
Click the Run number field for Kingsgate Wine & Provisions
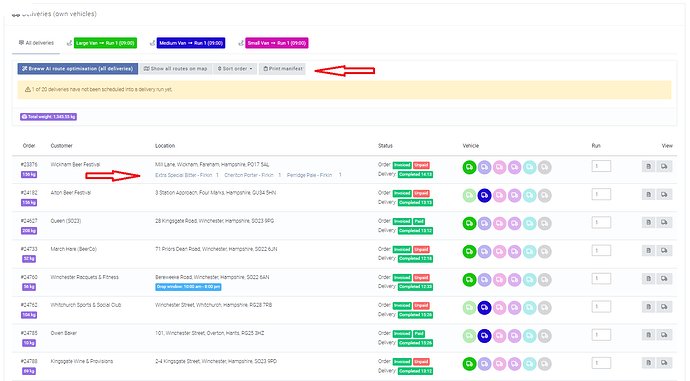[601, 363]
